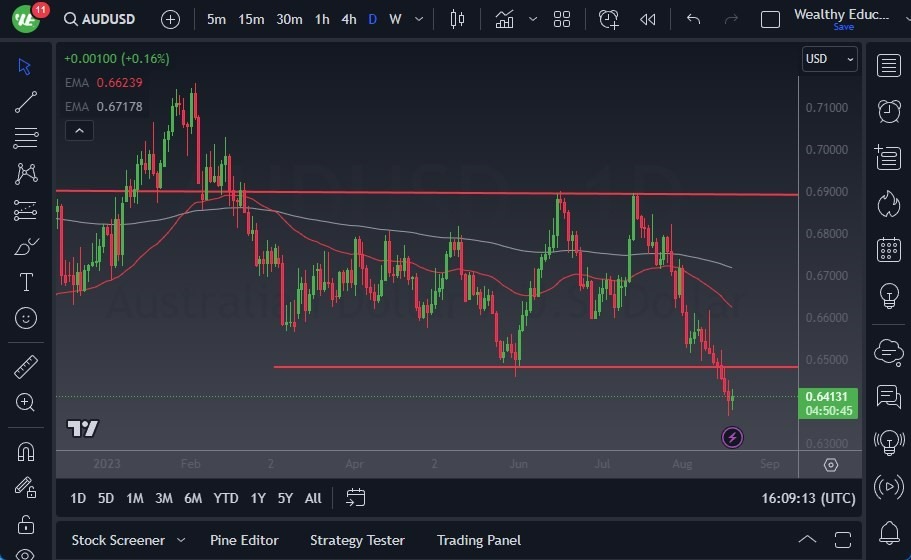The width and height of the screenshot is (911, 560).
Task: Set chart range to YTD
Action: [x=225, y=498]
